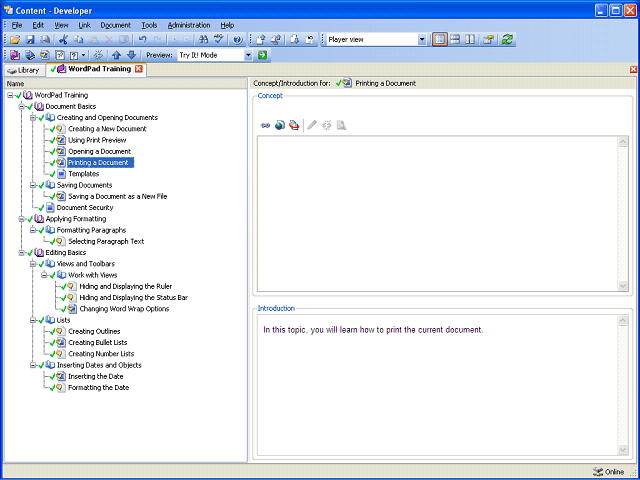Select the Templates tree item

coord(84,174)
